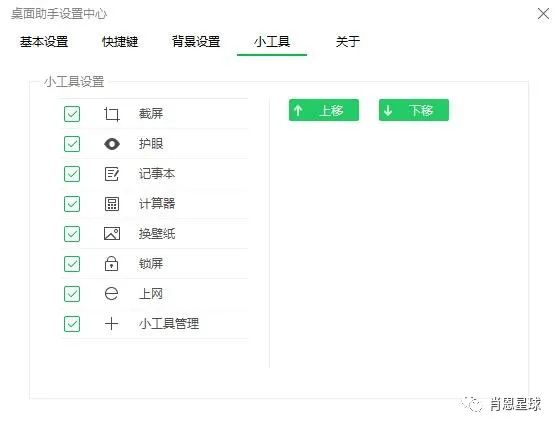Click the 截屏 crop icon
The width and height of the screenshot is (558, 428).
pos(112,114)
